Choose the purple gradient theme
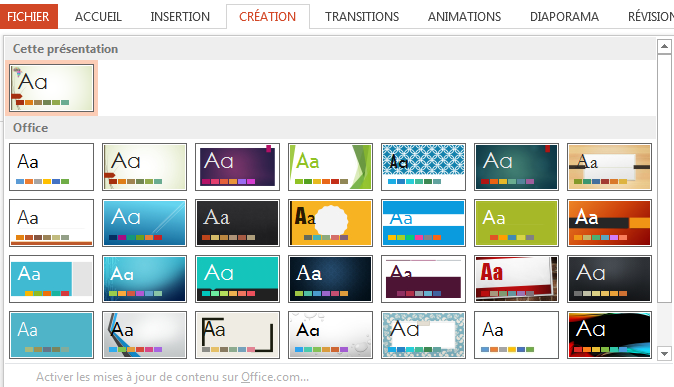 click(237, 167)
